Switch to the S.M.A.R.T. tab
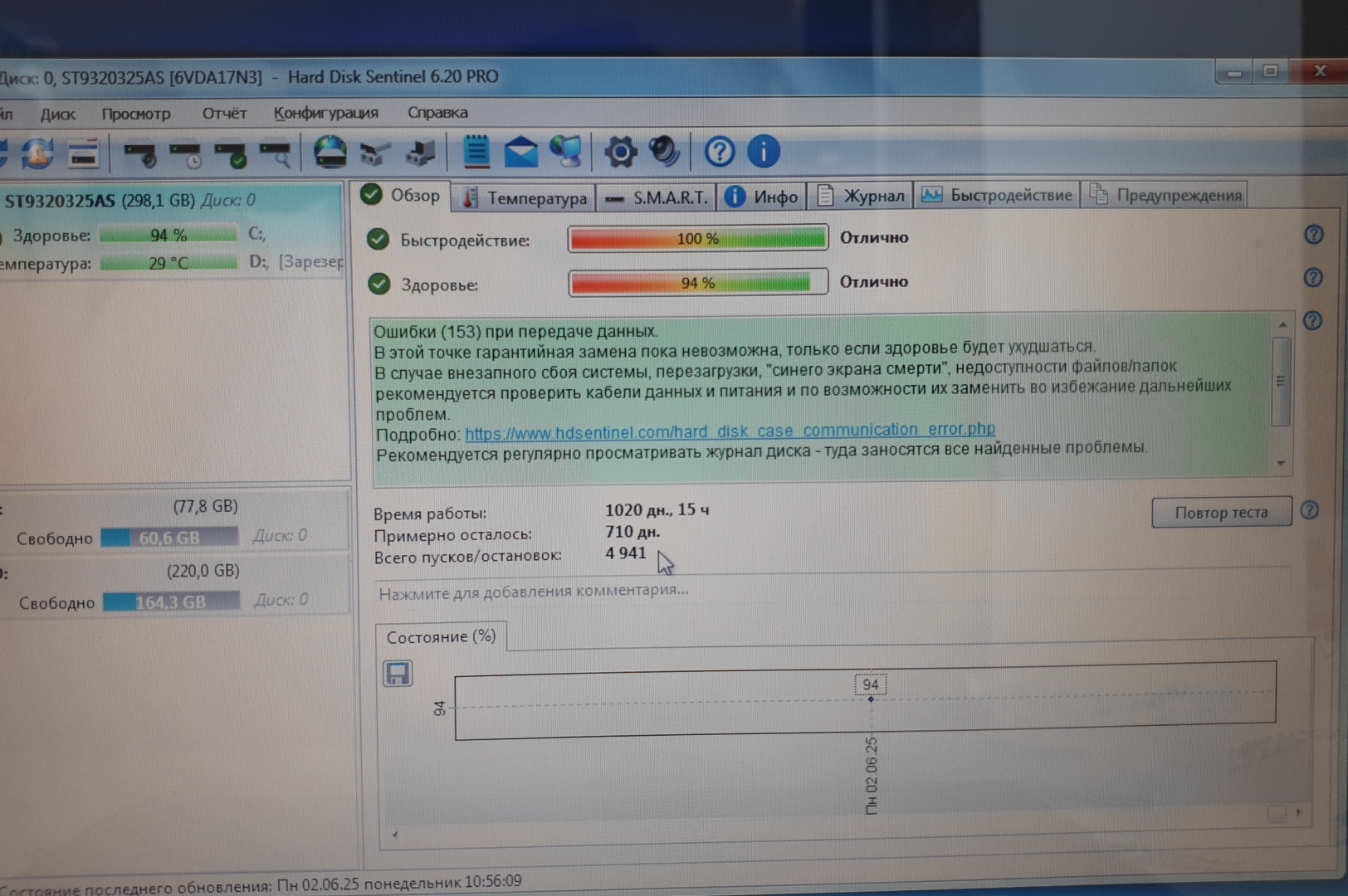 pyautogui.click(x=657, y=197)
